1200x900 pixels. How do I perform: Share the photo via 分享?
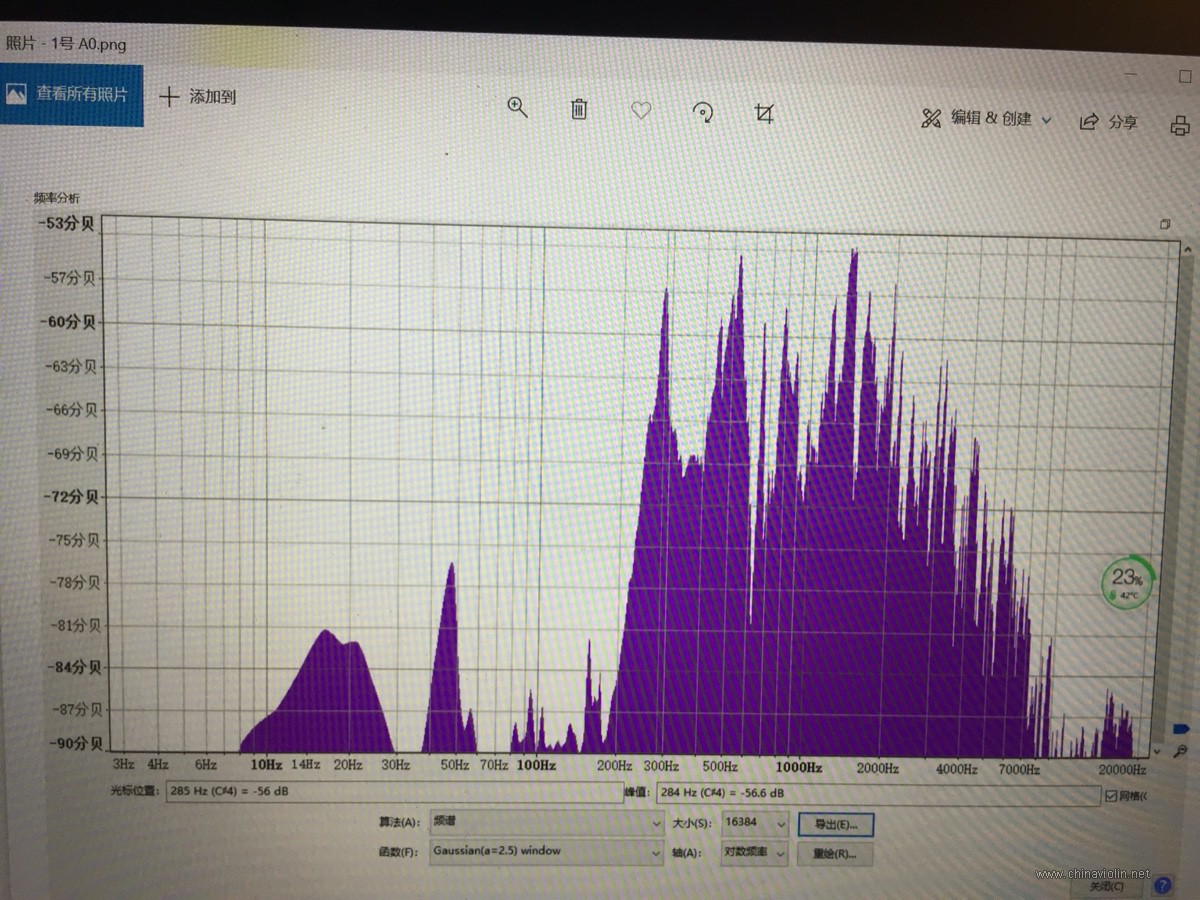point(1109,121)
